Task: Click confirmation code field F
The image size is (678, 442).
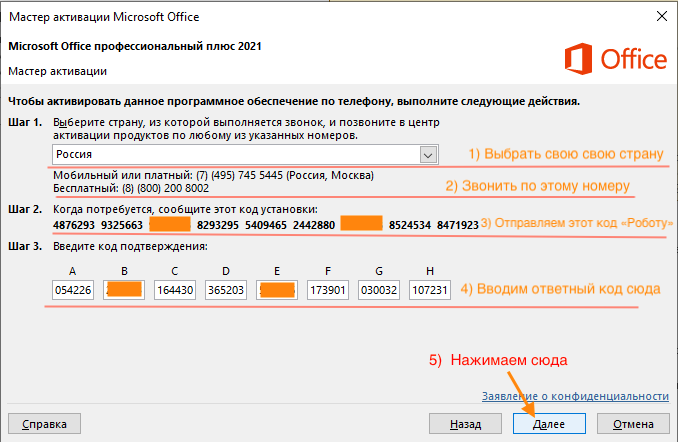Action: pos(328,290)
